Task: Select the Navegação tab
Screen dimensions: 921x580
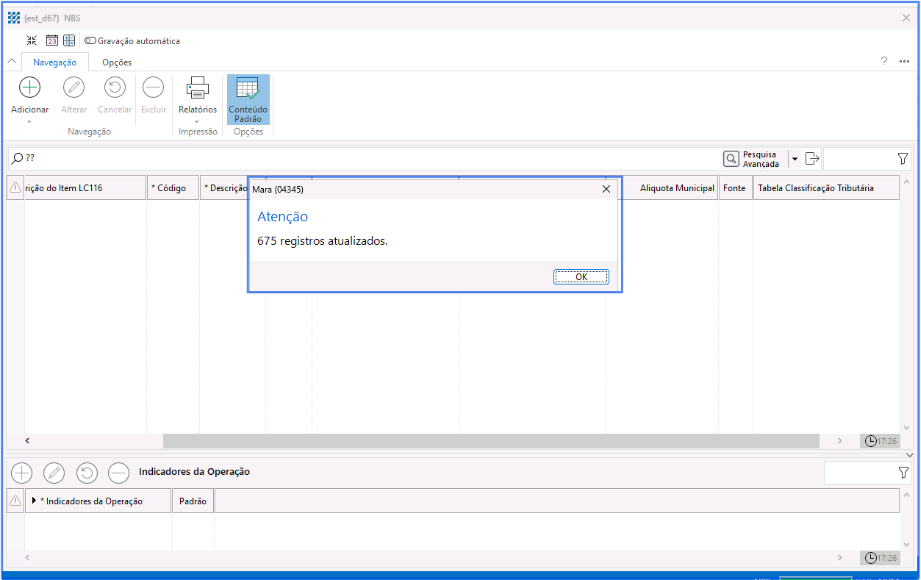Action: 55,62
